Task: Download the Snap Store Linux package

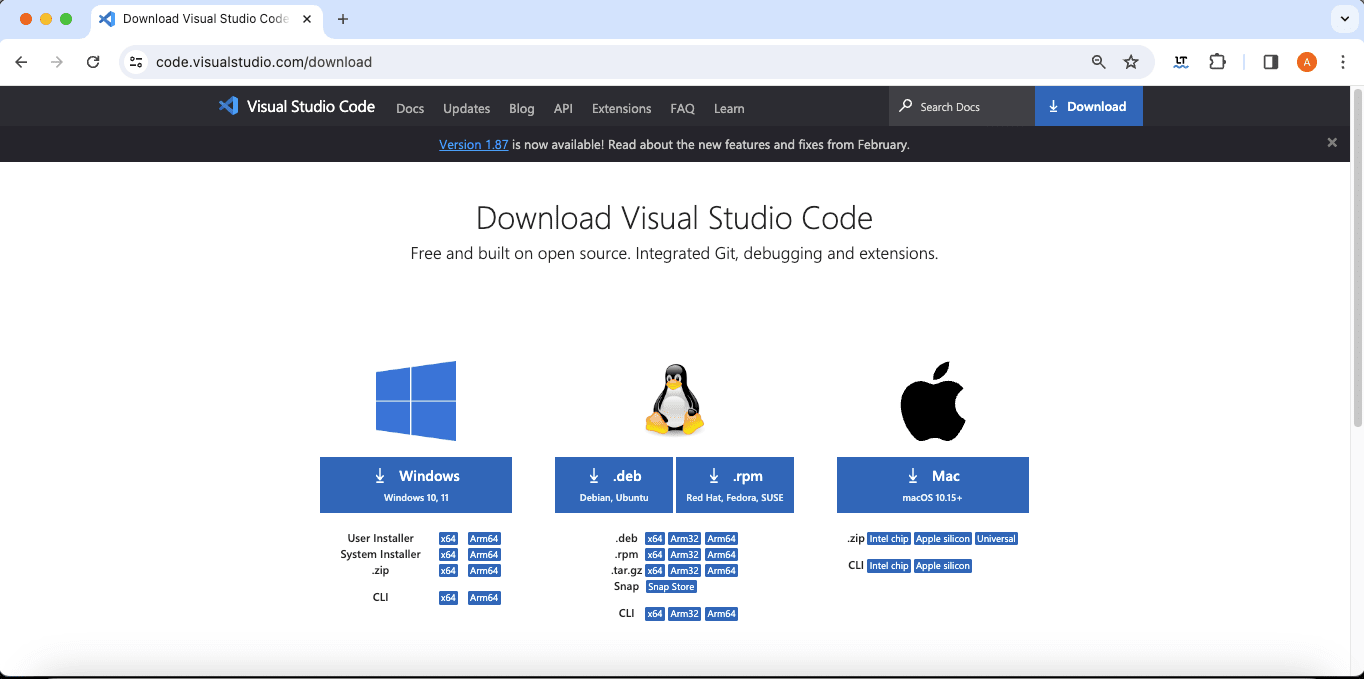Action: [x=671, y=586]
